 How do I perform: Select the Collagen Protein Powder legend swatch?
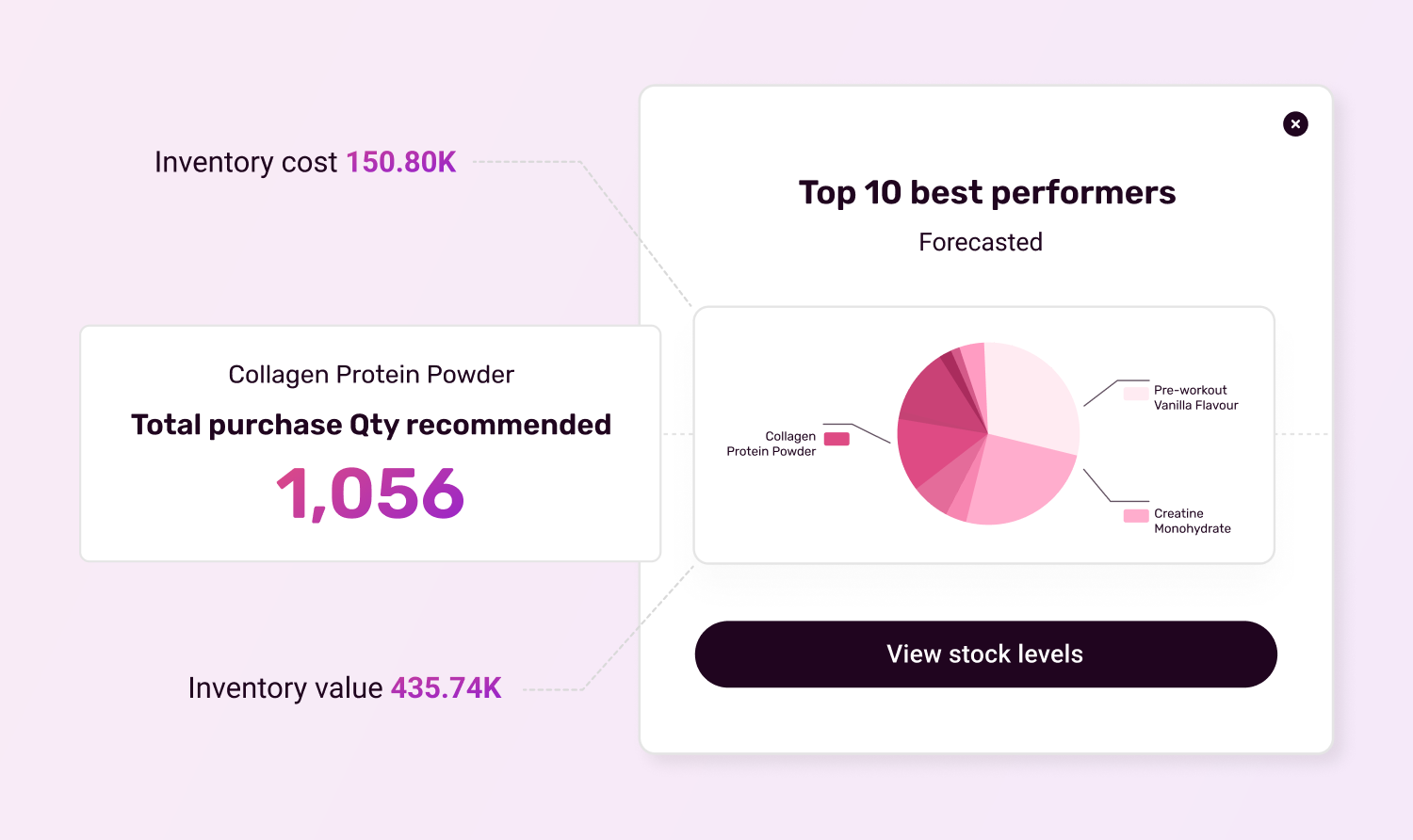(836, 439)
